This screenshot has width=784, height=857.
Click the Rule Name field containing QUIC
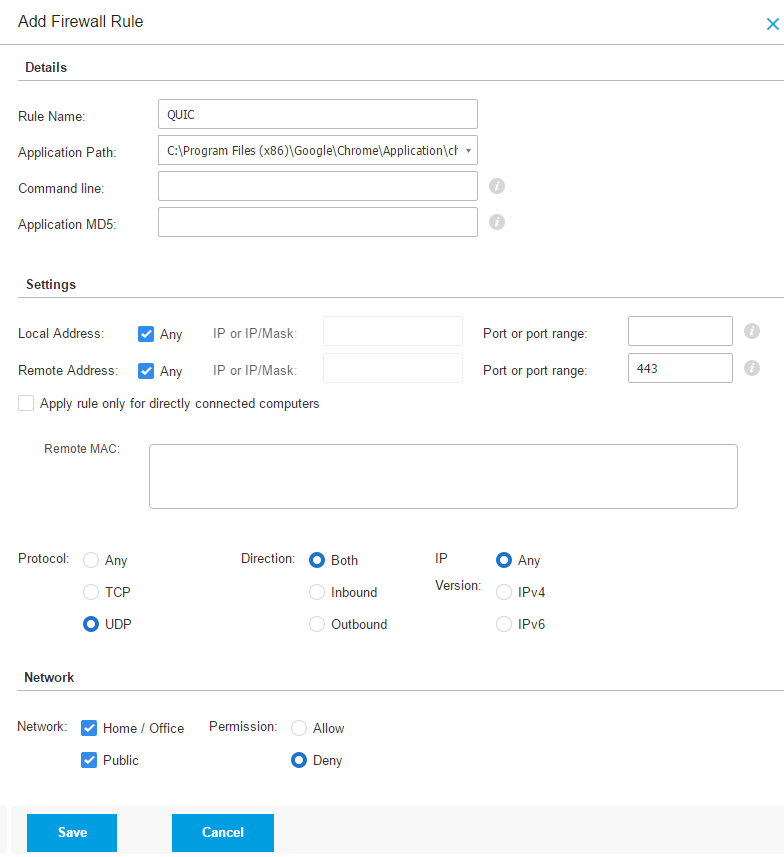pyautogui.click(x=317, y=114)
